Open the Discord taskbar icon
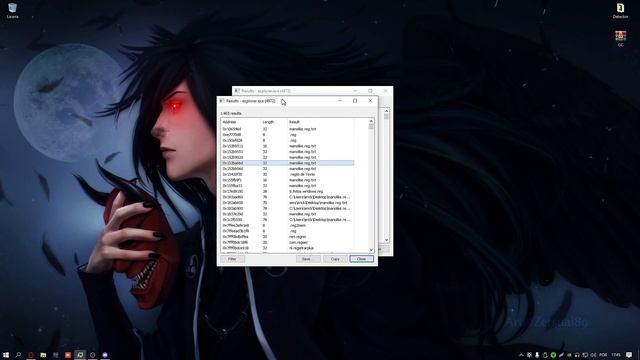Screen dimensions: 640x360 pyautogui.click(x=105, y=355)
